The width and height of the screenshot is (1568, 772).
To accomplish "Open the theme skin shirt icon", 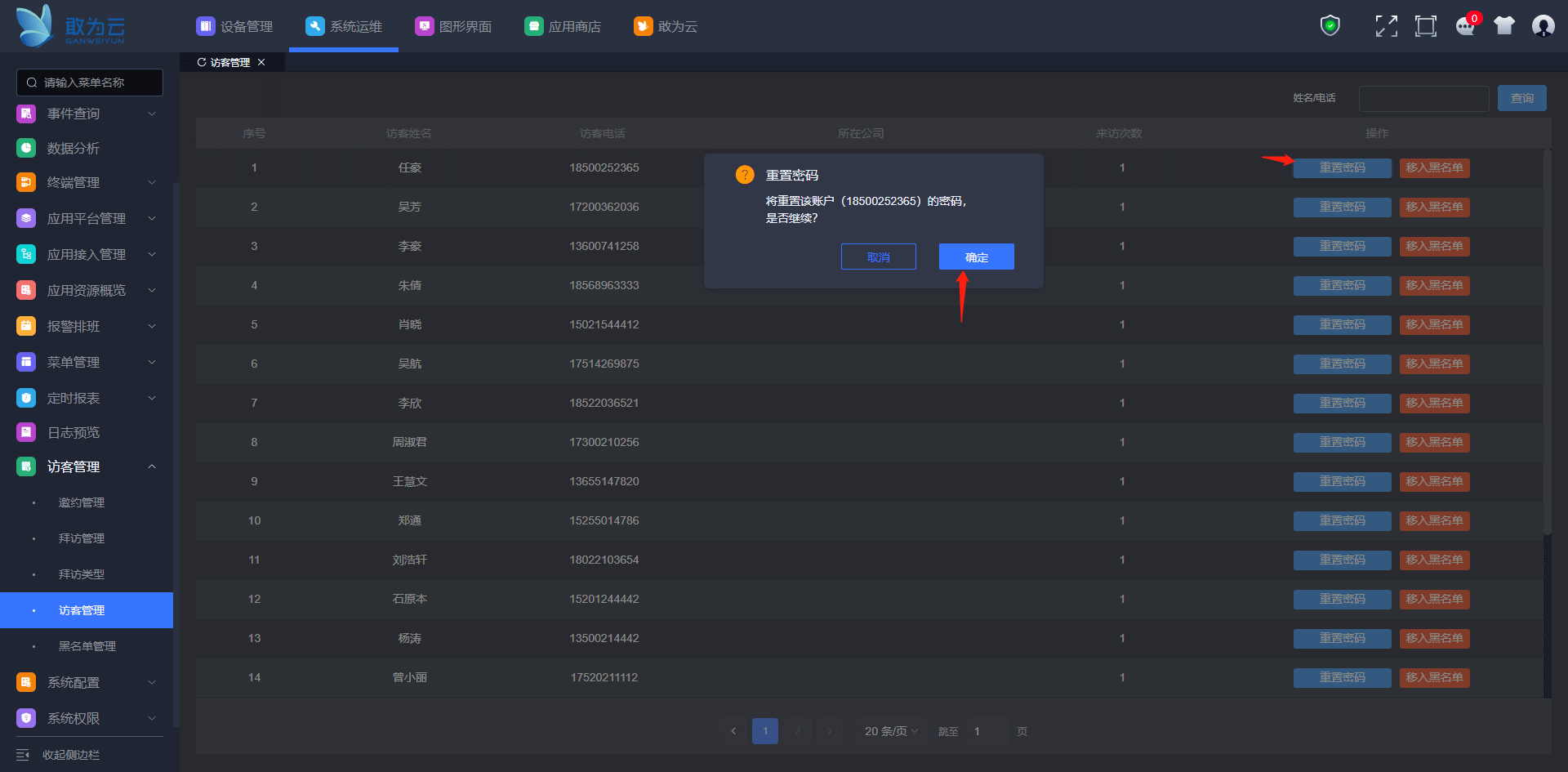I will click(x=1504, y=26).
